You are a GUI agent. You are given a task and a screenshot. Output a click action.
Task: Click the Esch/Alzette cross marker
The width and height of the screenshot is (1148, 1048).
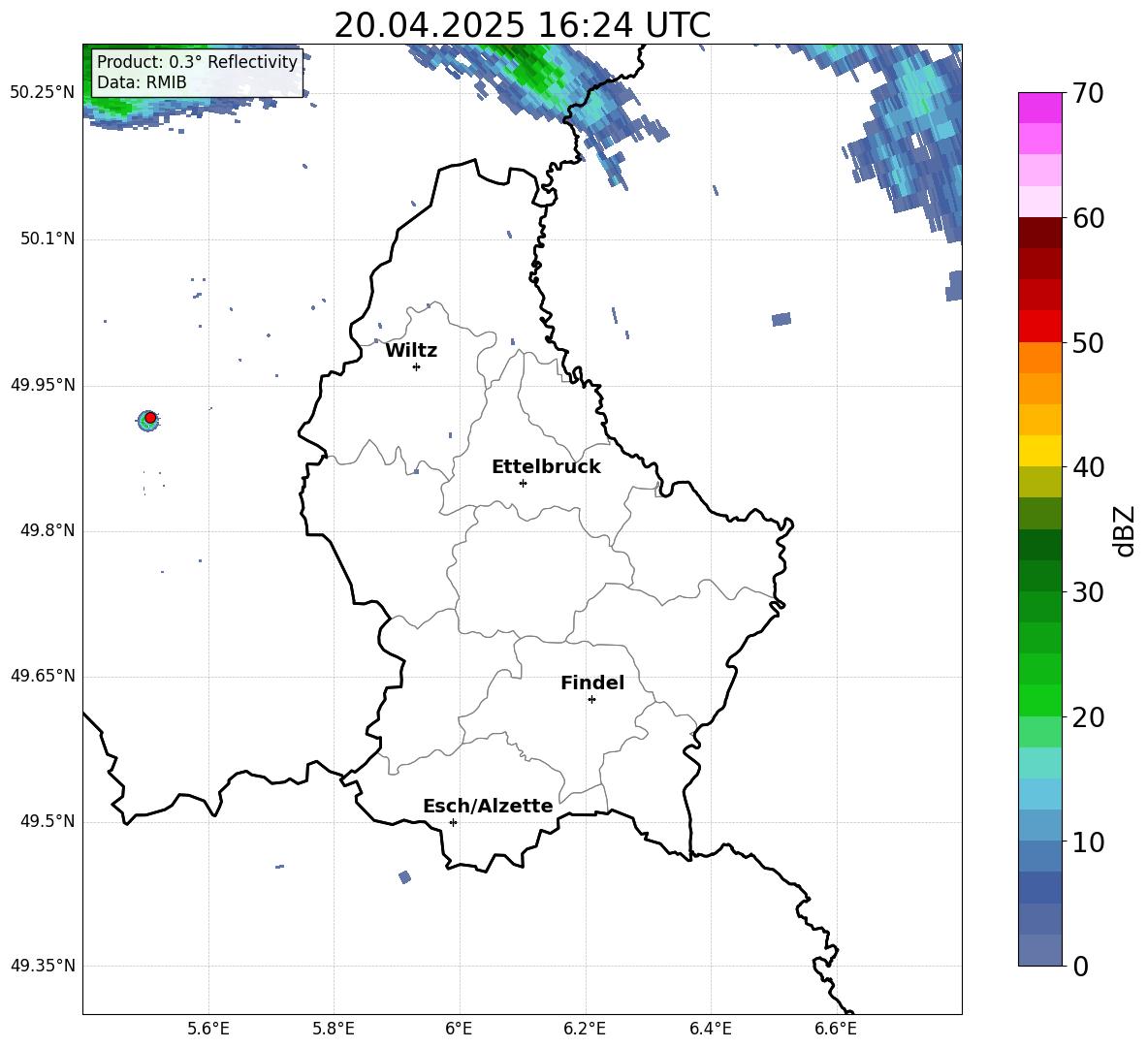pyautogui.click(x=453, y=822)
